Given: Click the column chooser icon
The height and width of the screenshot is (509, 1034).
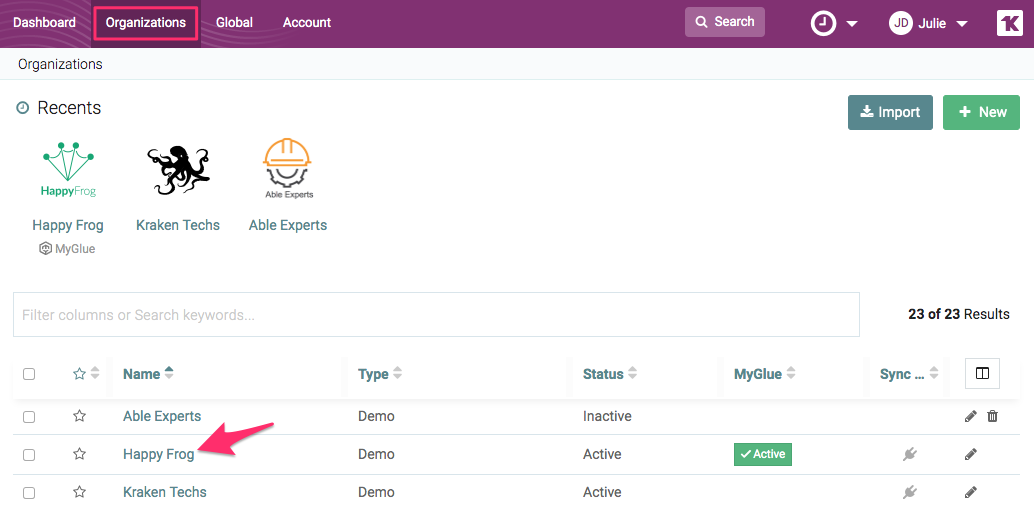Looking at the screenshot, I should pyautogui.click(x=982, y=373).
